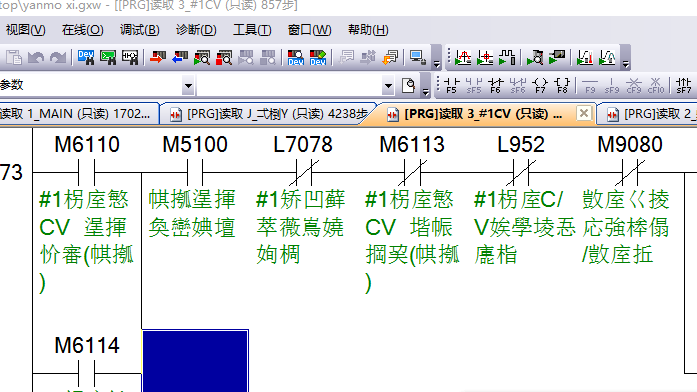
Task: Click the sF7 rising pulse contact icon
Action: click(683, 85)
